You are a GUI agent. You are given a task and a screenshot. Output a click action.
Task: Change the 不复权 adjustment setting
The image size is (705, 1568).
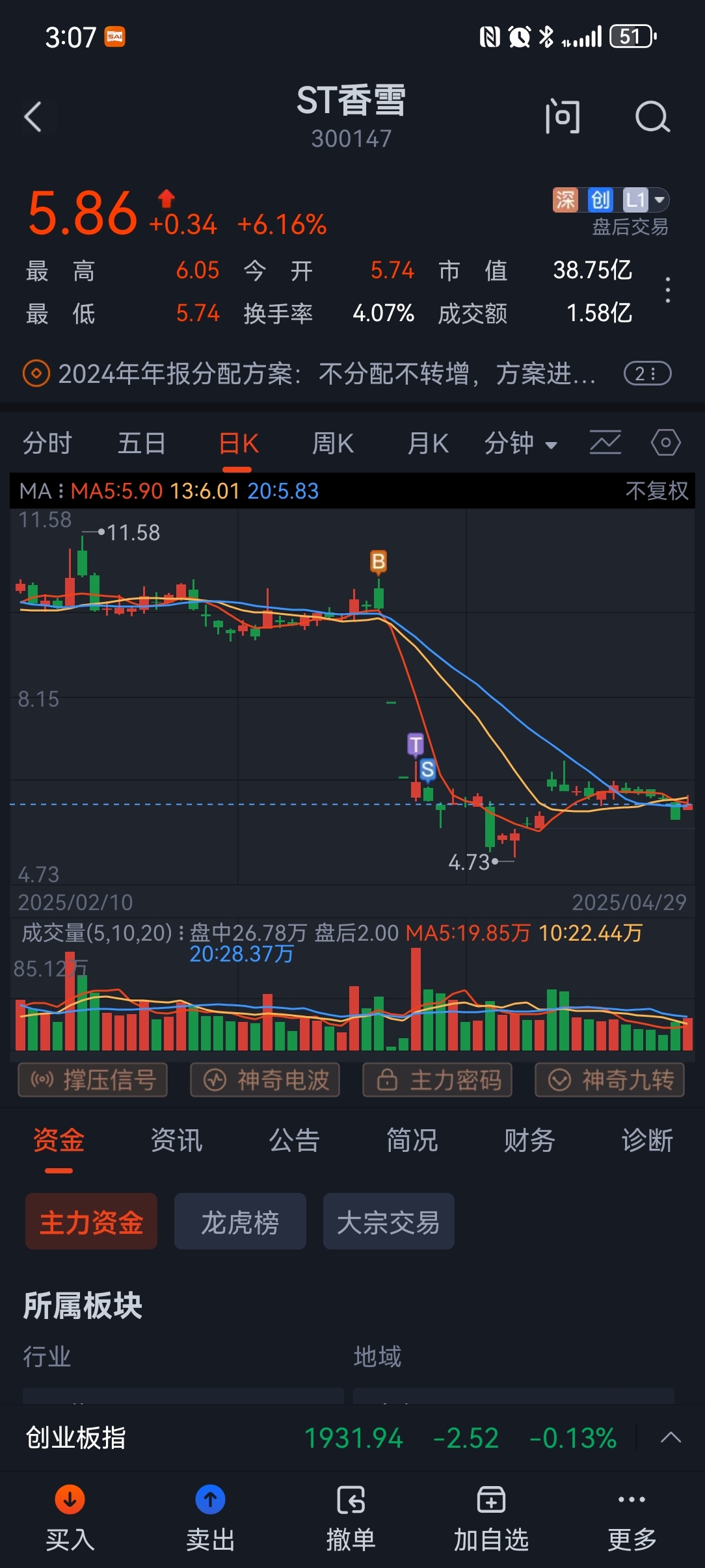[x=656, y=491]
